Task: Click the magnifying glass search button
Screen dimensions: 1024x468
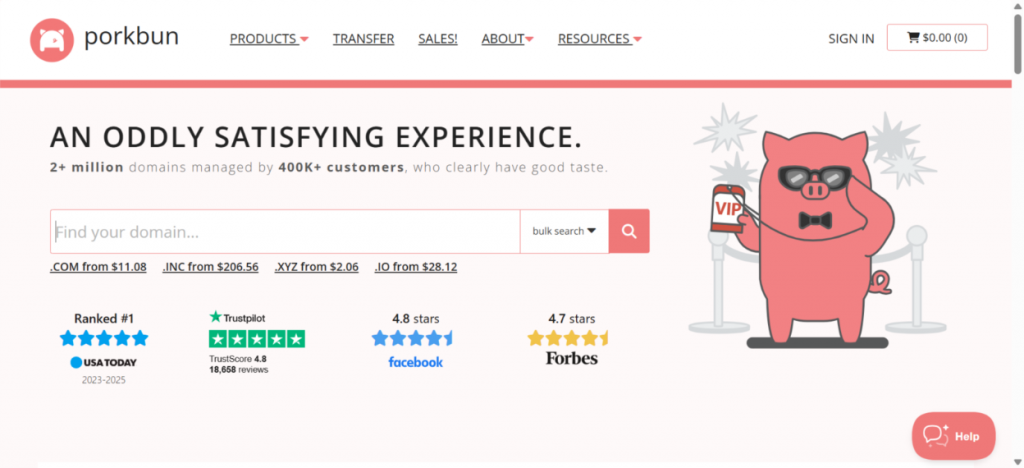Action: click(x=628, y=231)
